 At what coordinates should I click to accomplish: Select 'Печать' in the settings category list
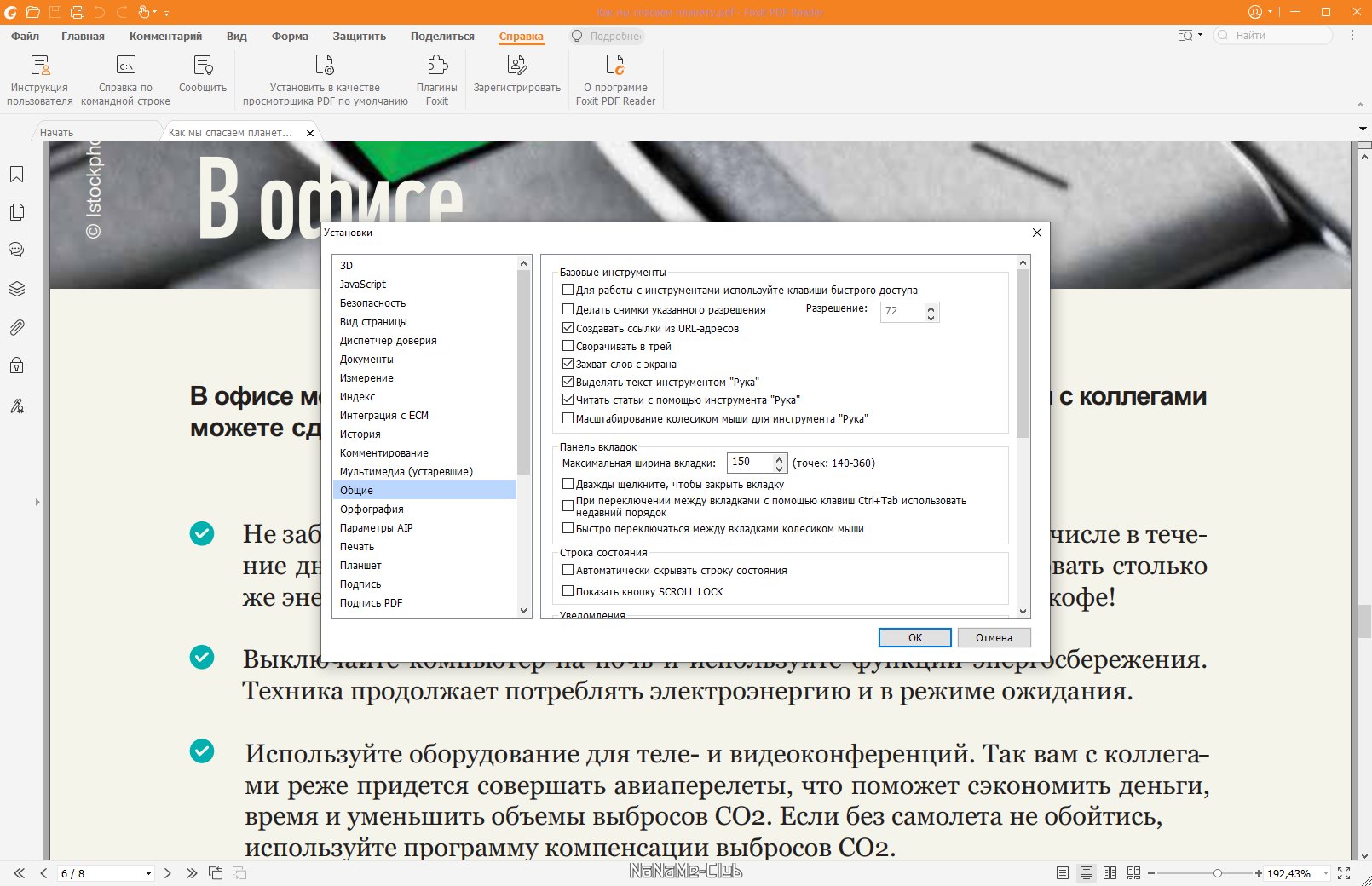coord(357,547)
